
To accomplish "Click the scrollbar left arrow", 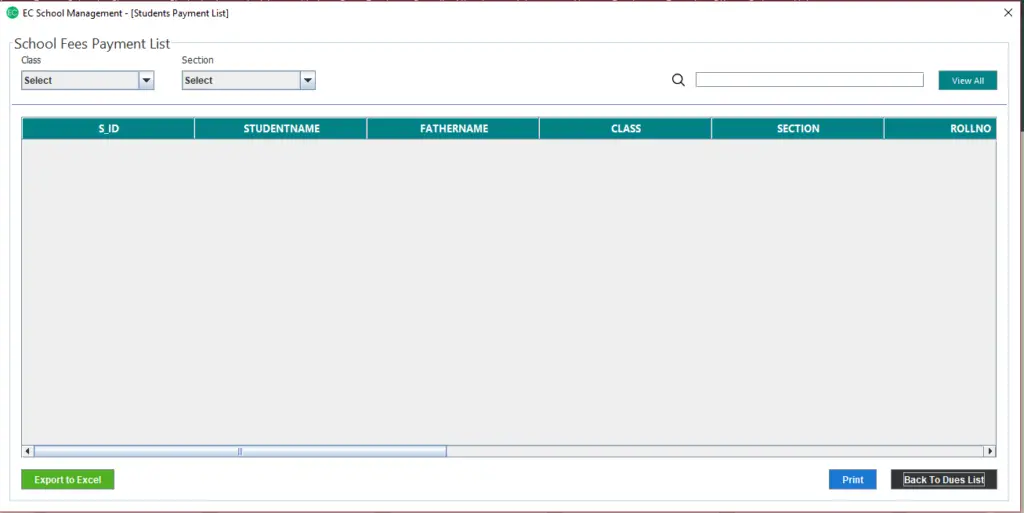I will (x=27, y=451).
